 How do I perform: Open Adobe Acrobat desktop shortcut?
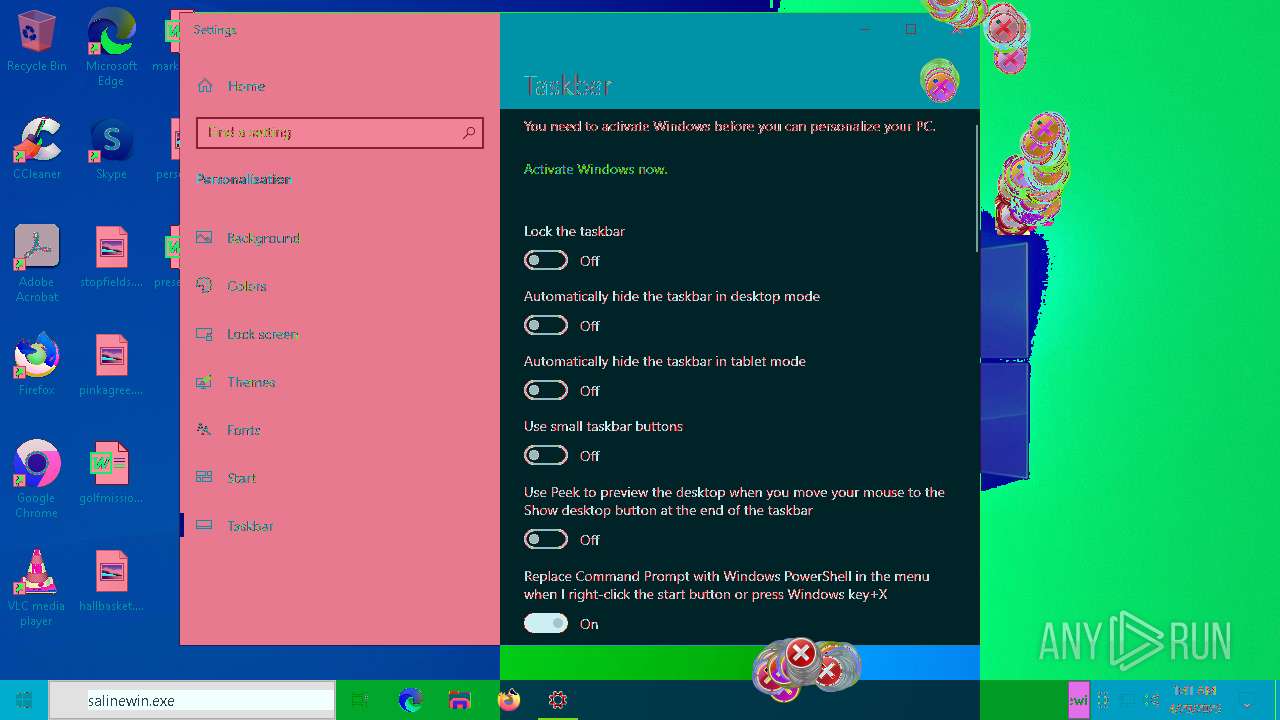(36, 264)
